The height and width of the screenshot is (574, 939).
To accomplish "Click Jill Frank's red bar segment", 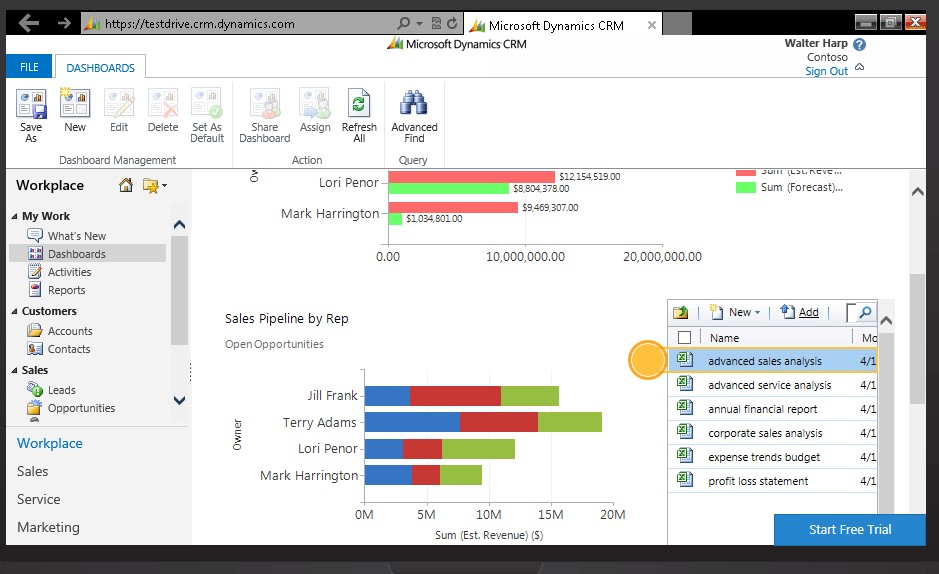I will [x=455, y=396].
